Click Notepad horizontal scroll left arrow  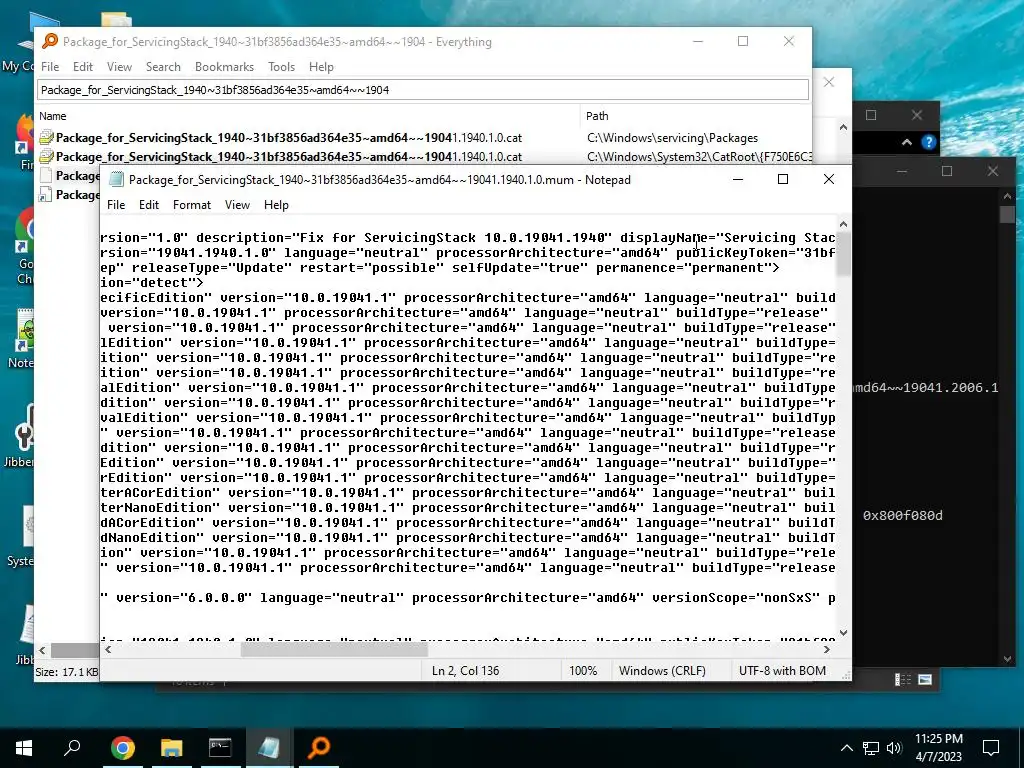tap(108, 650)
